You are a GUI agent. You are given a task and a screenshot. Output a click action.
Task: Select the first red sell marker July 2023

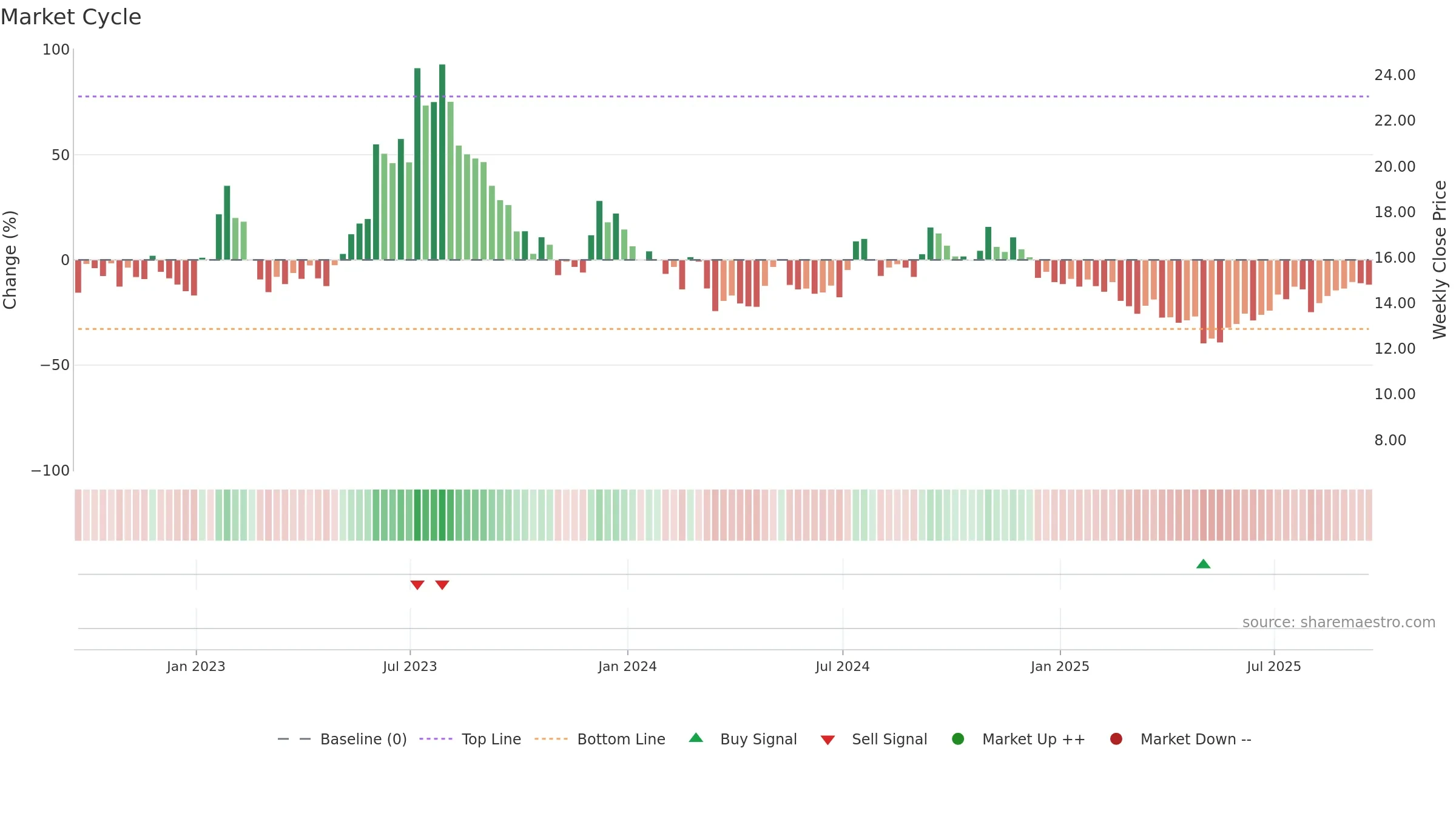(417, 585)
